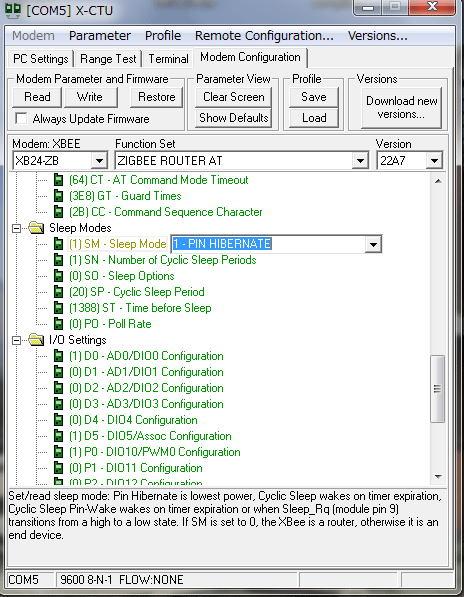Click the green icon beside D3 - AD3/DIO3 Configuration
464x597 pixels.
58,404
